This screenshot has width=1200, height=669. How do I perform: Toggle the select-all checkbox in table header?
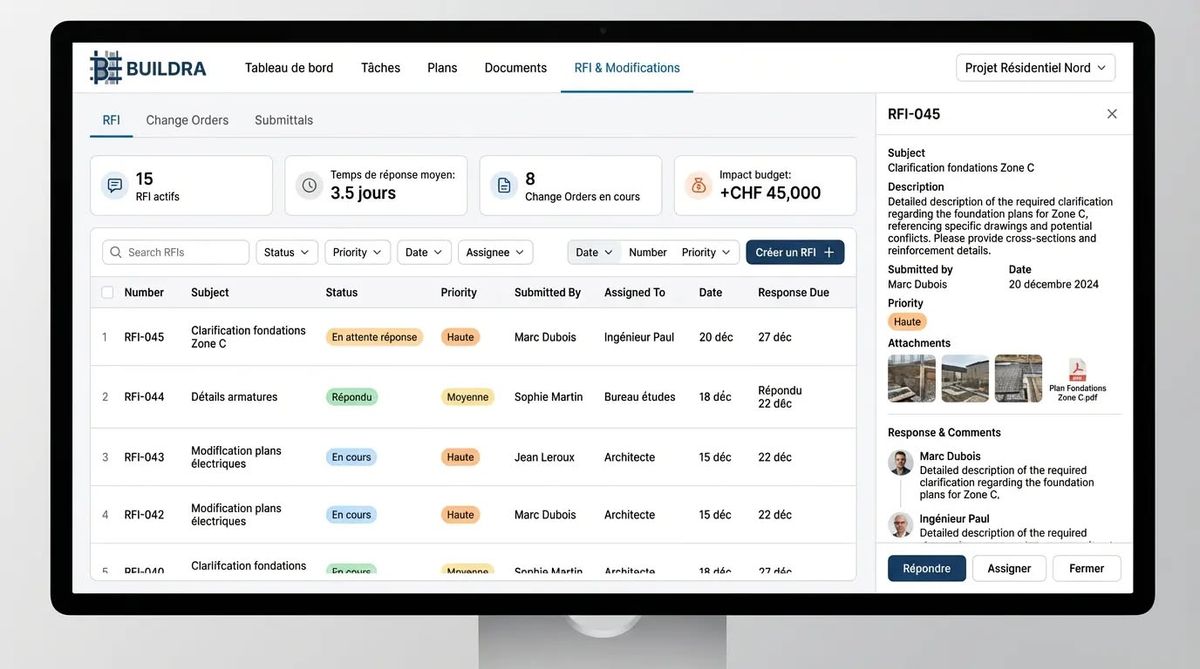[107, 293]
